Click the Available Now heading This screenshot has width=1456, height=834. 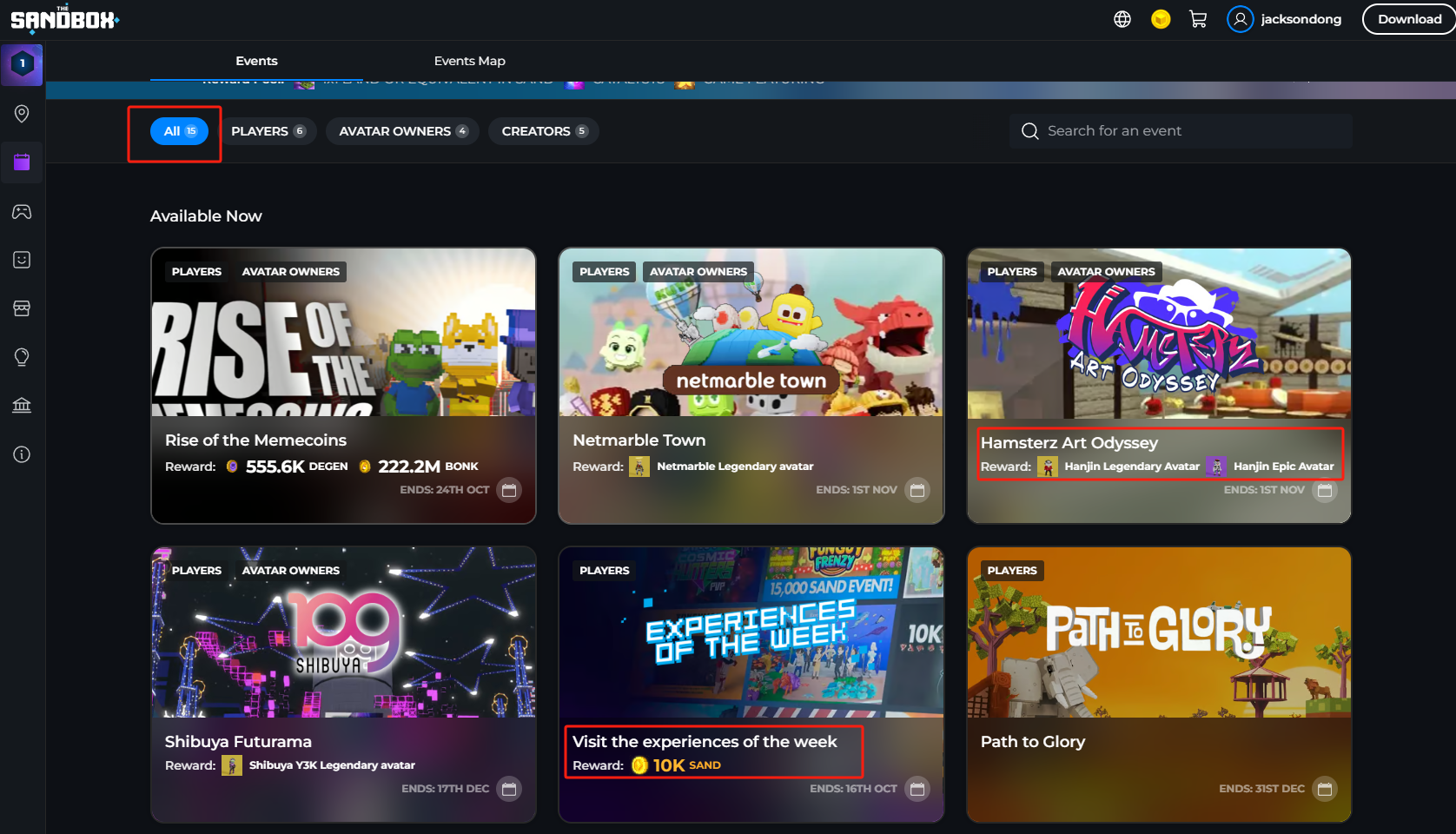coord(206,216)
